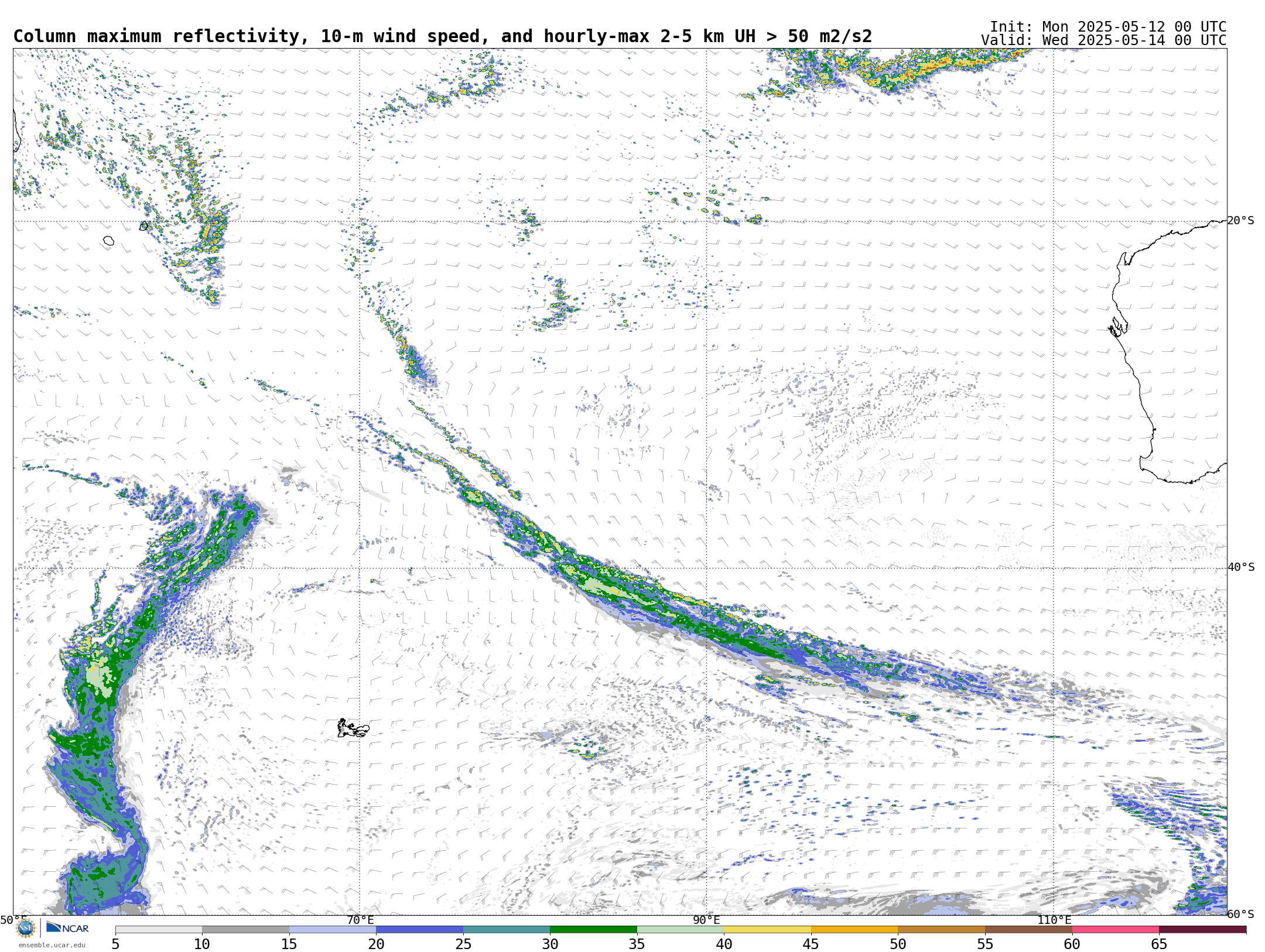This screenshot has height=952, width=1265.
Task: Click the colorbar tick label 35
Action: pyautogui.click(x=637, y=944)
